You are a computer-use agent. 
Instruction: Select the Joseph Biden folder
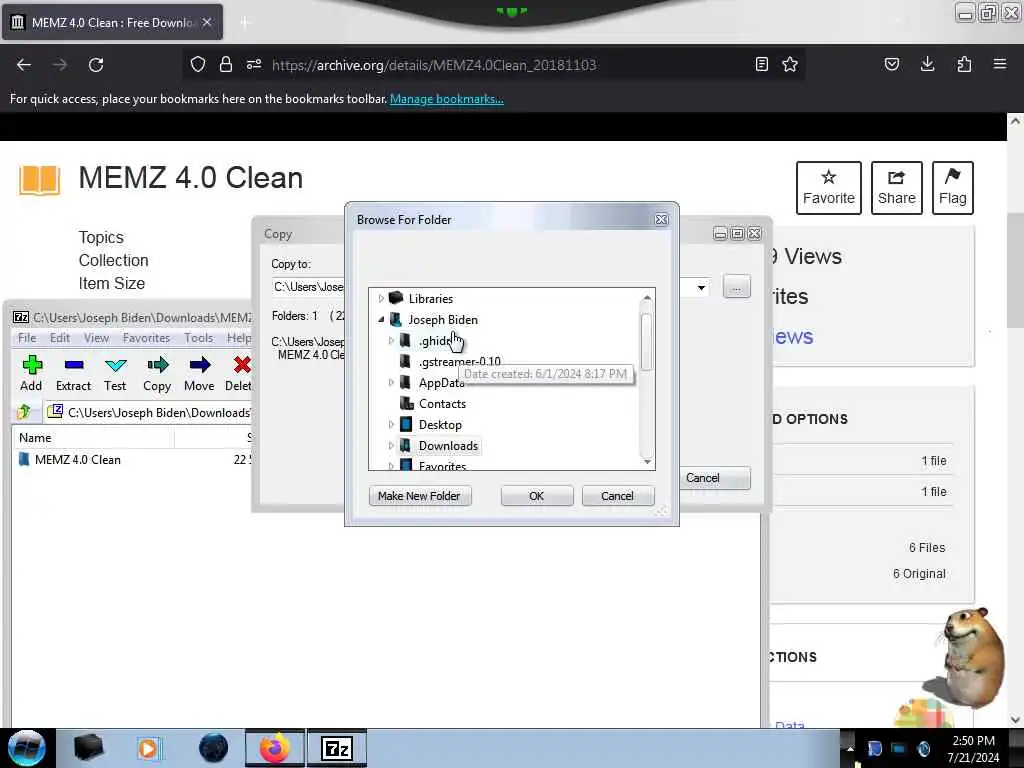pyautogui.click(x=443, y=319)
